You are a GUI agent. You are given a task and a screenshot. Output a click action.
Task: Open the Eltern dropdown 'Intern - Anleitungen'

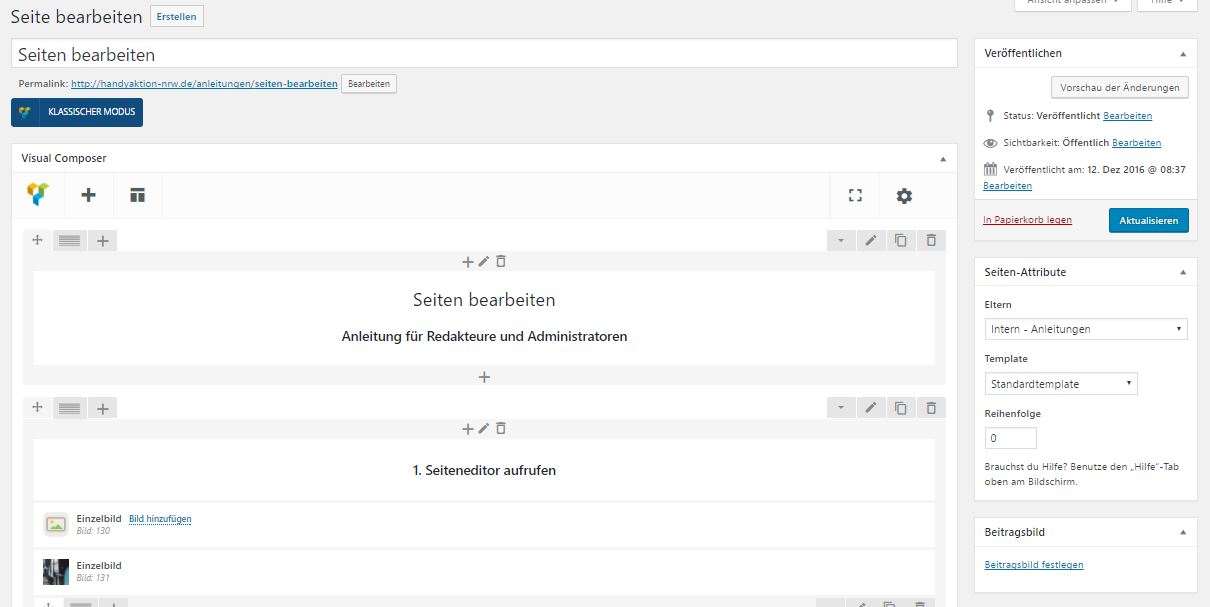pos(1086,329)
